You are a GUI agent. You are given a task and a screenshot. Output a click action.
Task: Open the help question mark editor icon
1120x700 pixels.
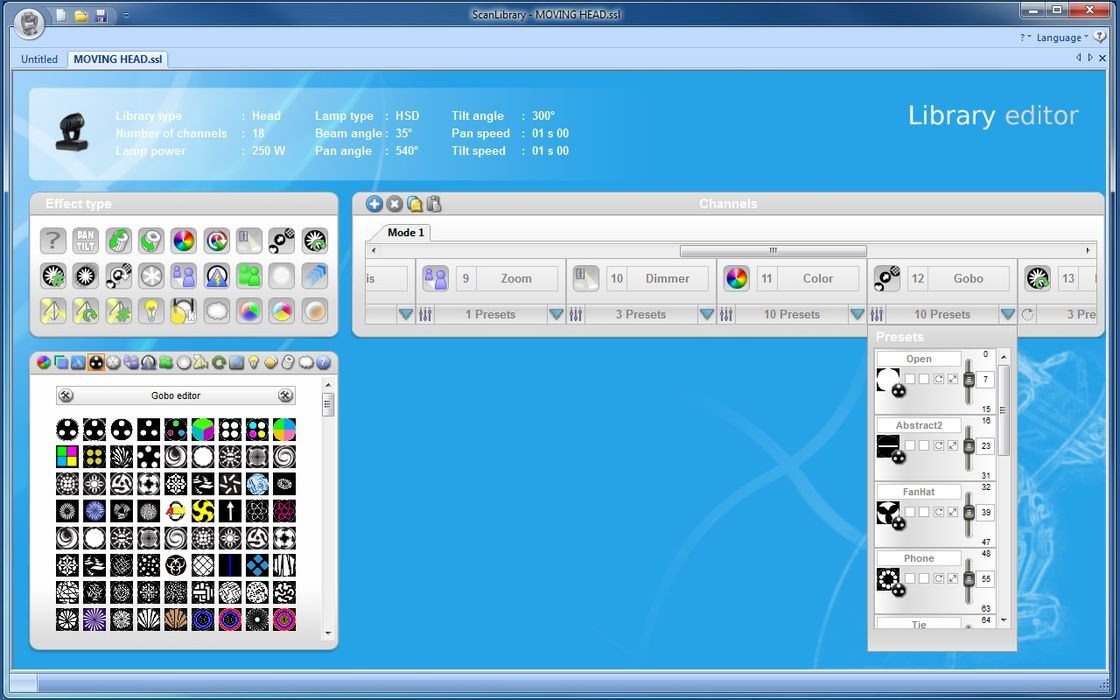[323, 363]
